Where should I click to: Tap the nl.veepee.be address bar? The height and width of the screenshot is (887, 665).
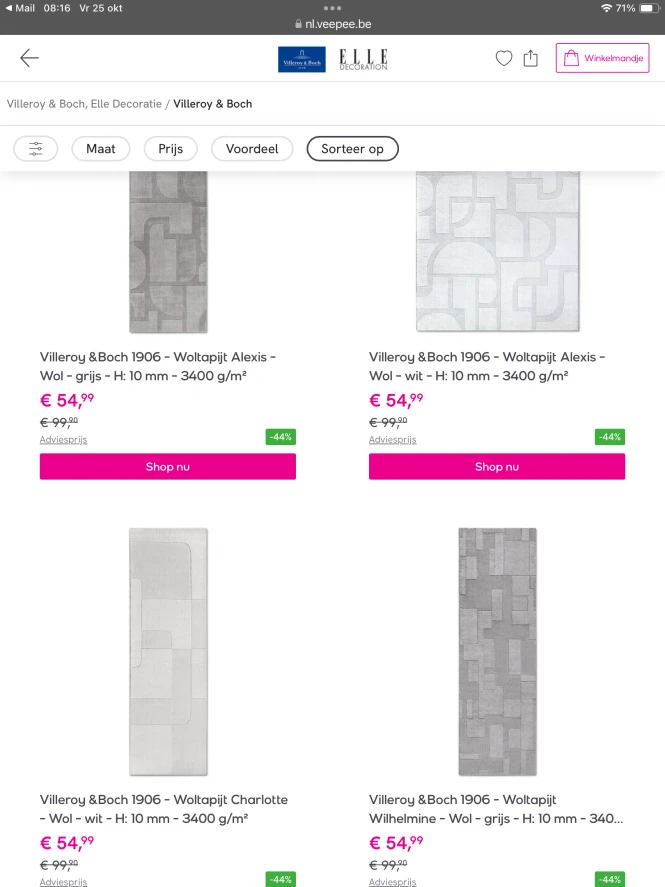[332, 25]
